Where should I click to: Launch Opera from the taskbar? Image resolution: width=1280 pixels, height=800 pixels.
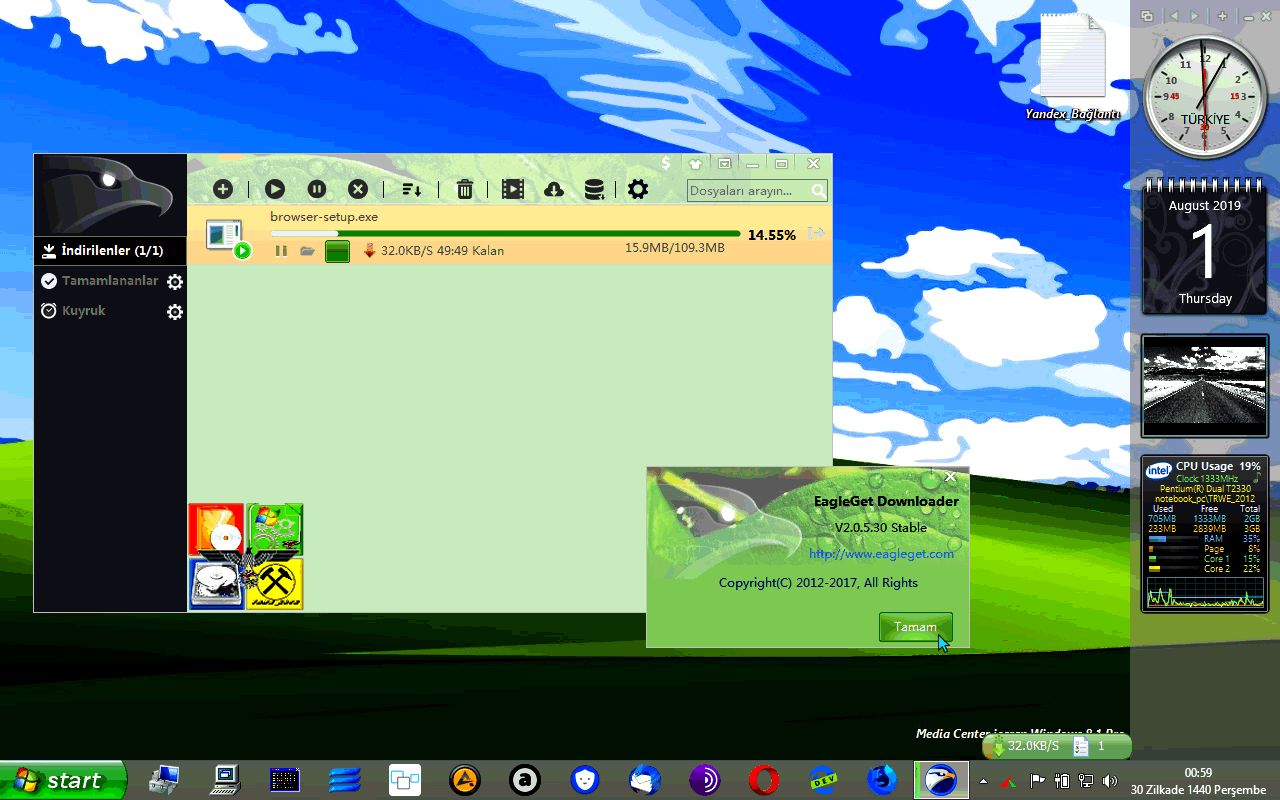click(764, 779)
